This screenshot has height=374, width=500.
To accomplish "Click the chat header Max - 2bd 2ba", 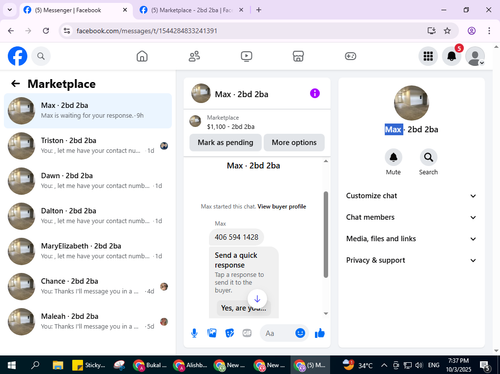I will coord(241,94).
